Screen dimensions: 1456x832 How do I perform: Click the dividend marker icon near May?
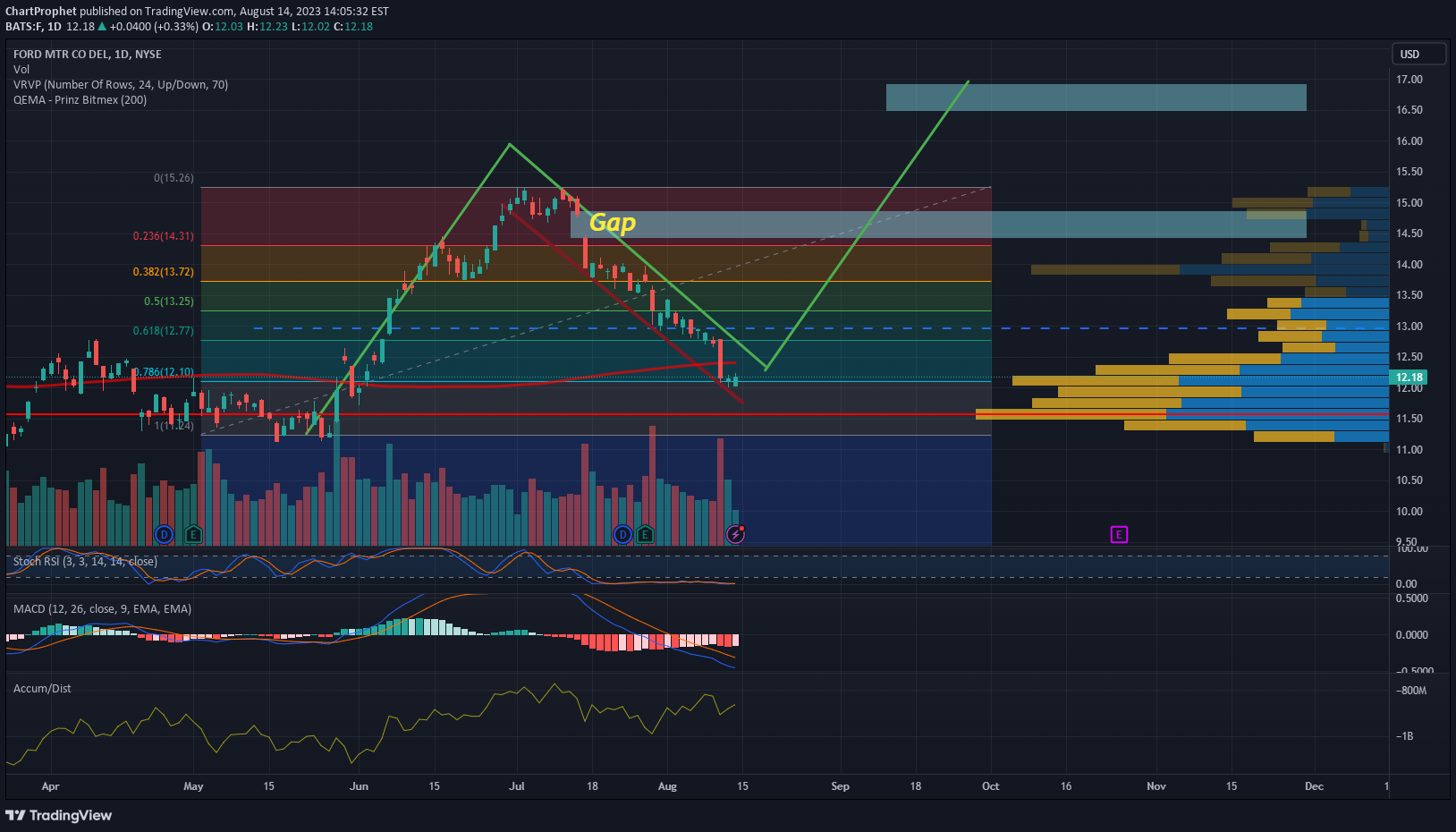(x=164, y=535)
